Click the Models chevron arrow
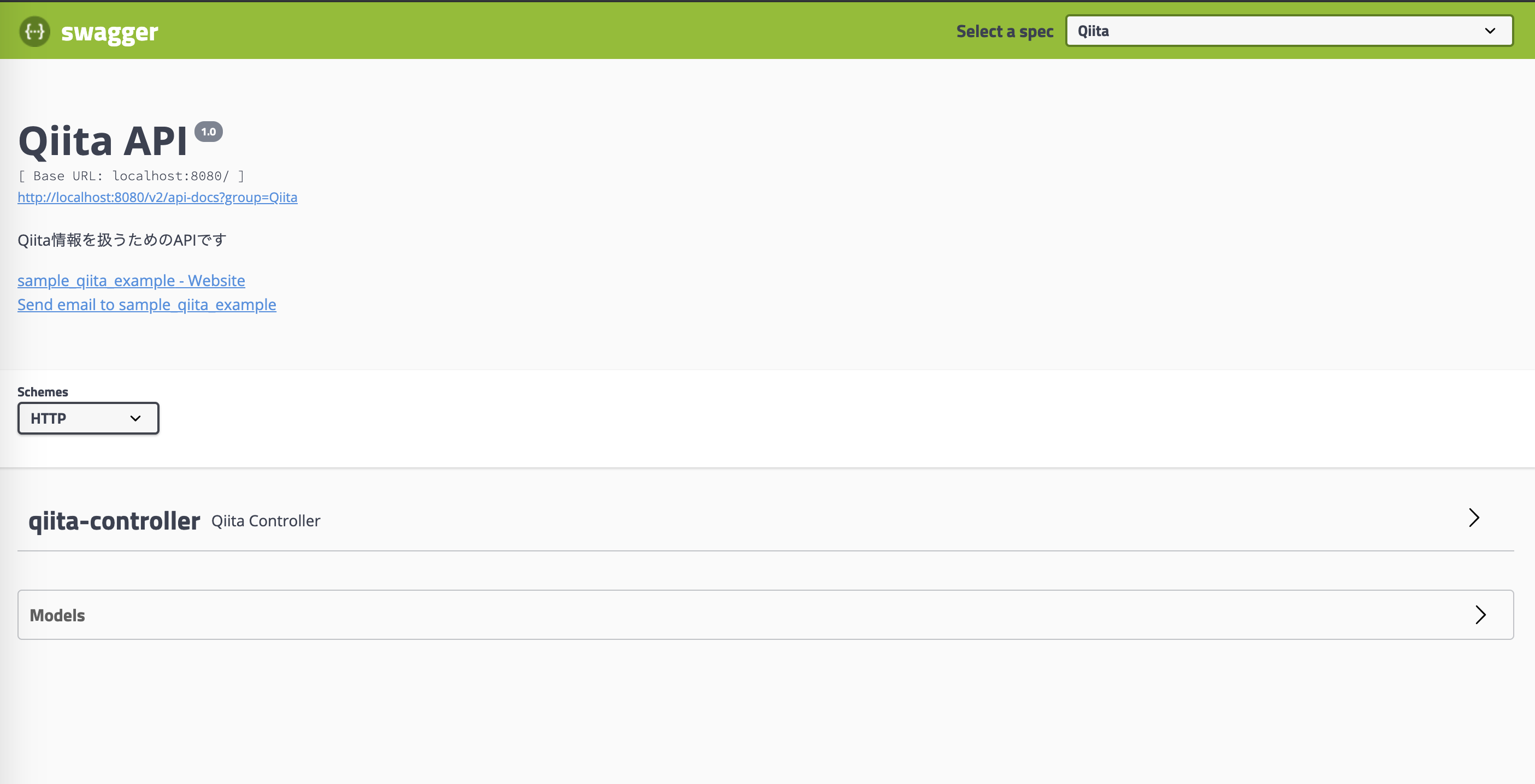This screenshot has width=1535, height=784. [1481, 615]
